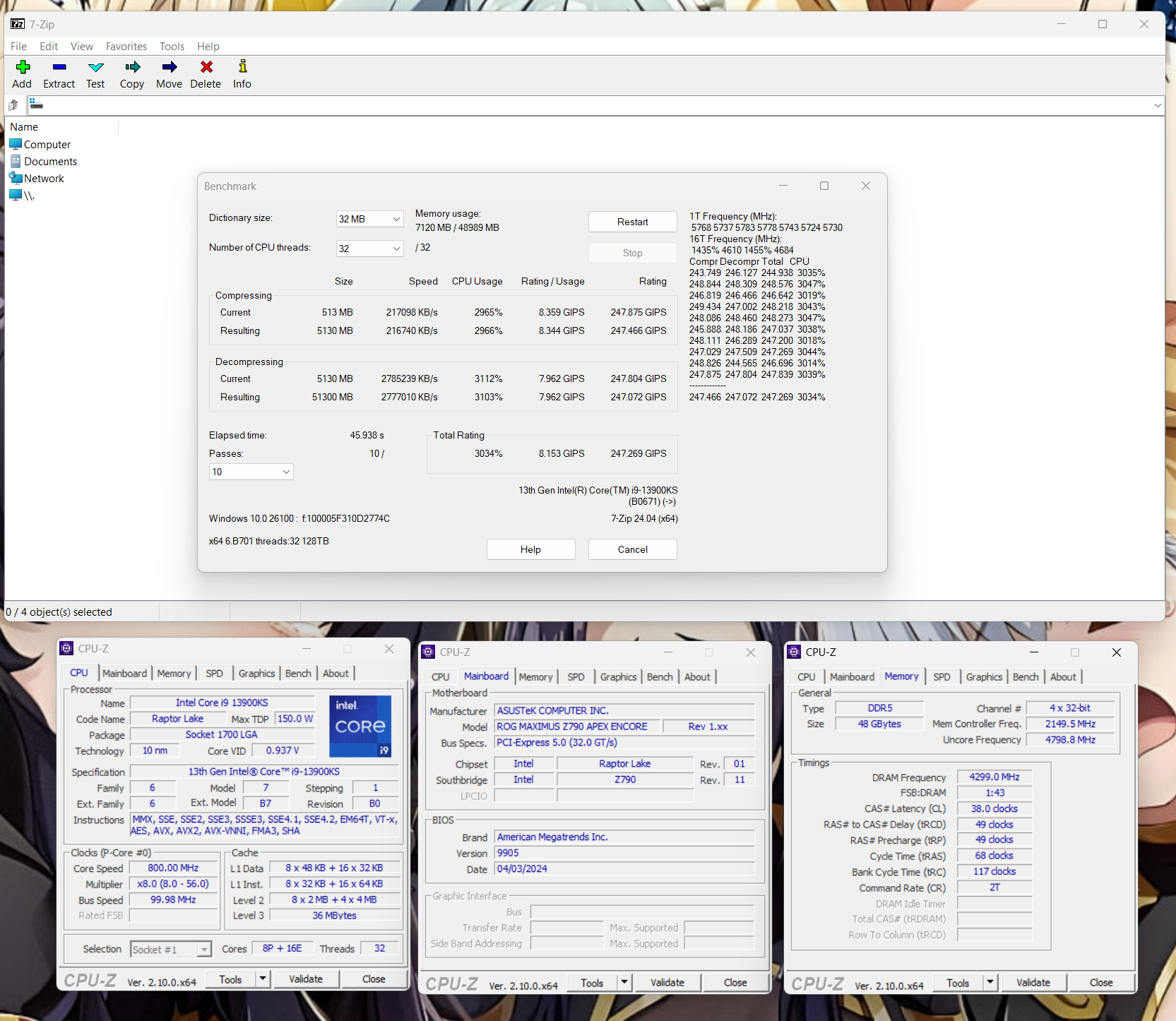Click the Intel Core i9 logo badge
1176x1021 pixels.
[360, 727]
